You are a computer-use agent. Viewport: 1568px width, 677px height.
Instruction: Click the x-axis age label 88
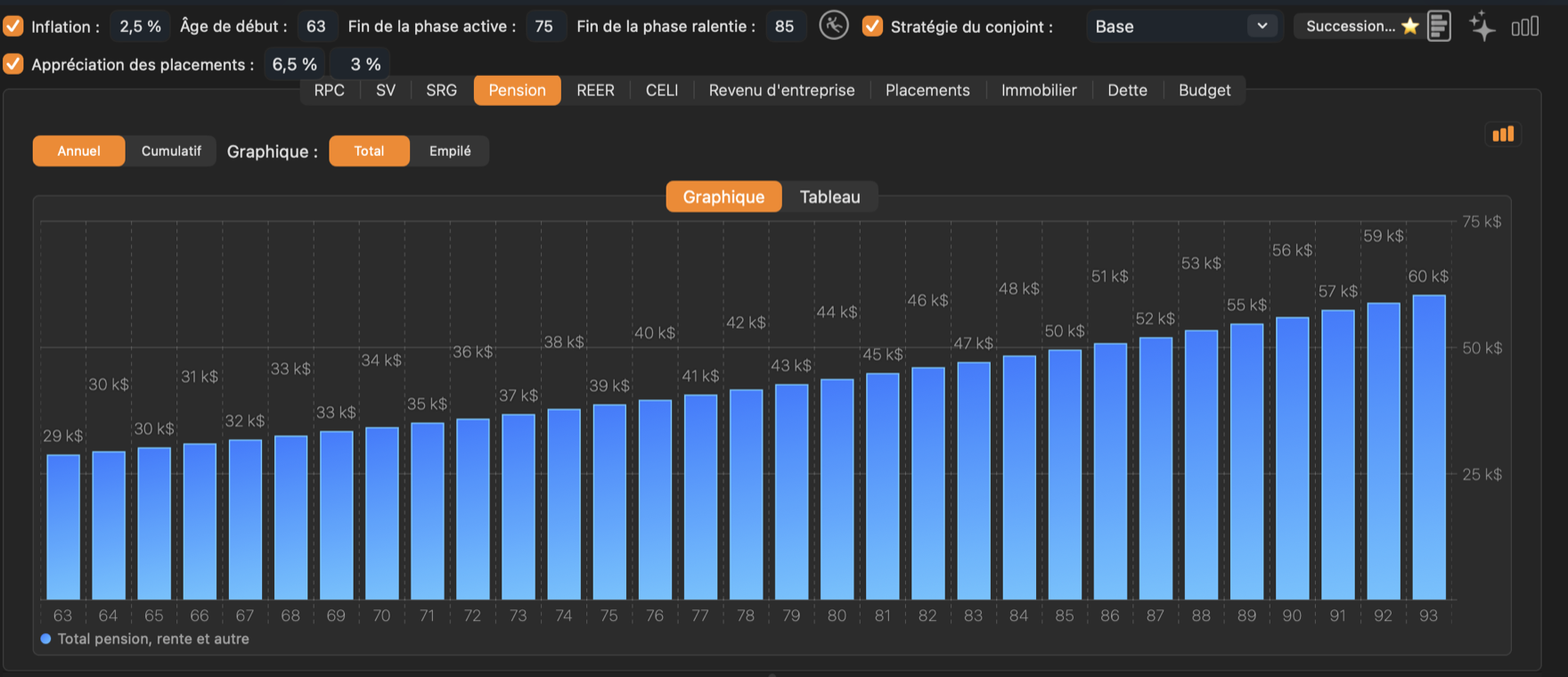click(1201, 616)
